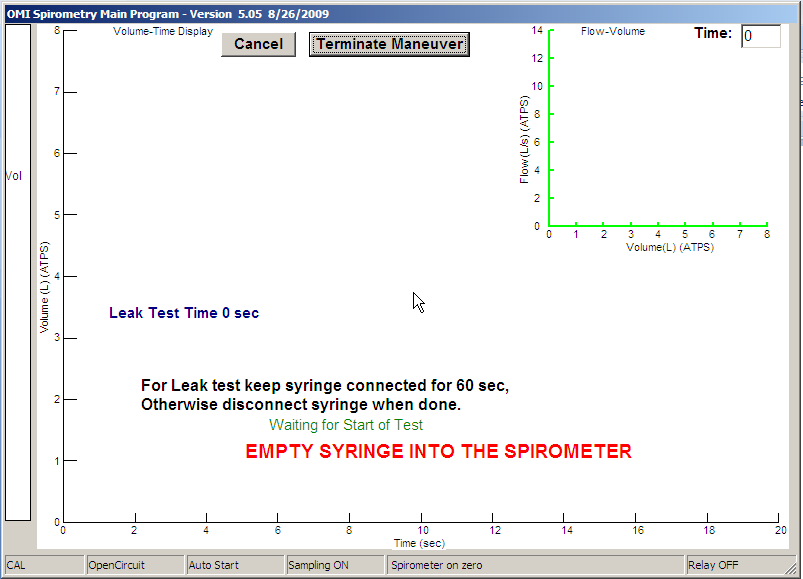
Task: Click the Cancel button
Action: tap(258, 44)
